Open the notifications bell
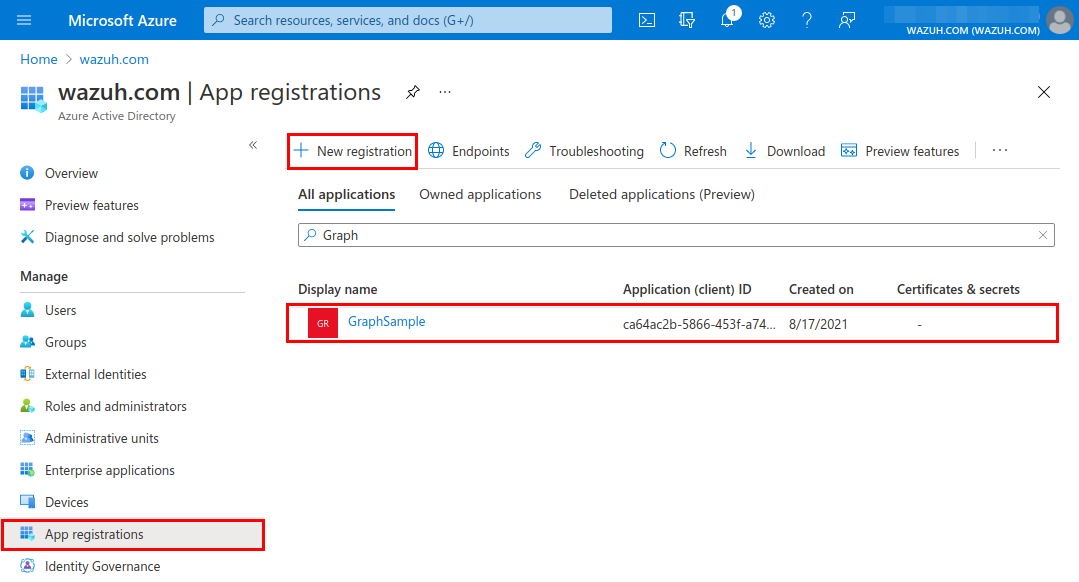 click(x=727, y=19)
